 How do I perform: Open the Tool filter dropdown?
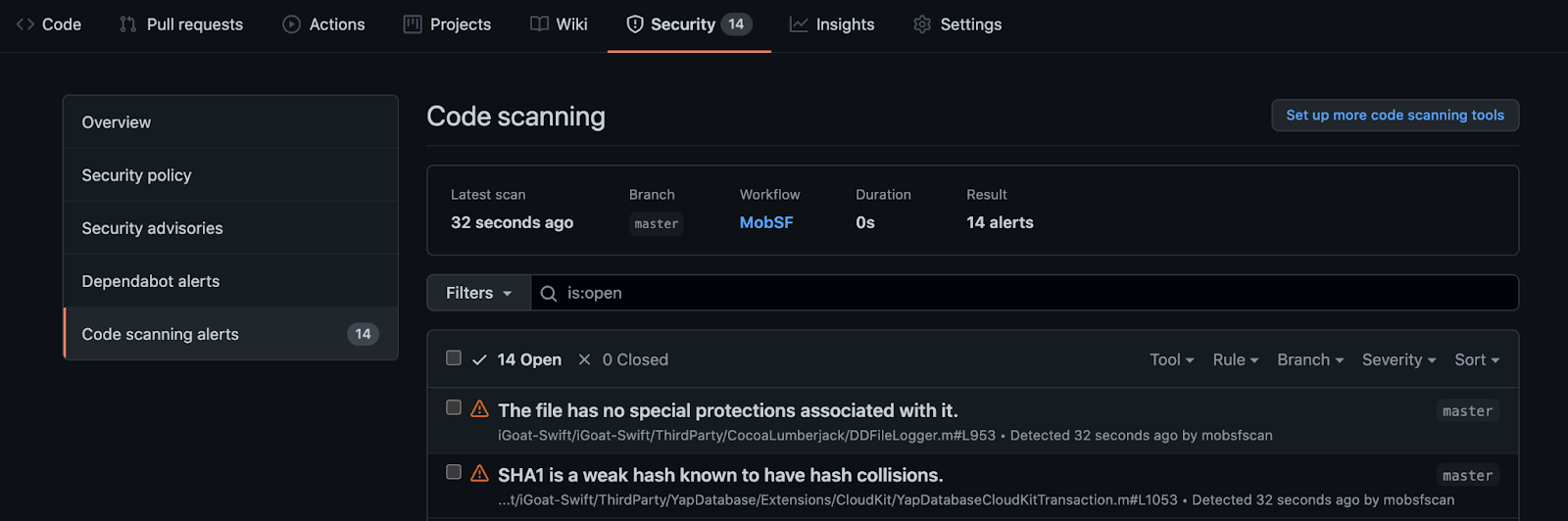click(x=1172, y=359)
